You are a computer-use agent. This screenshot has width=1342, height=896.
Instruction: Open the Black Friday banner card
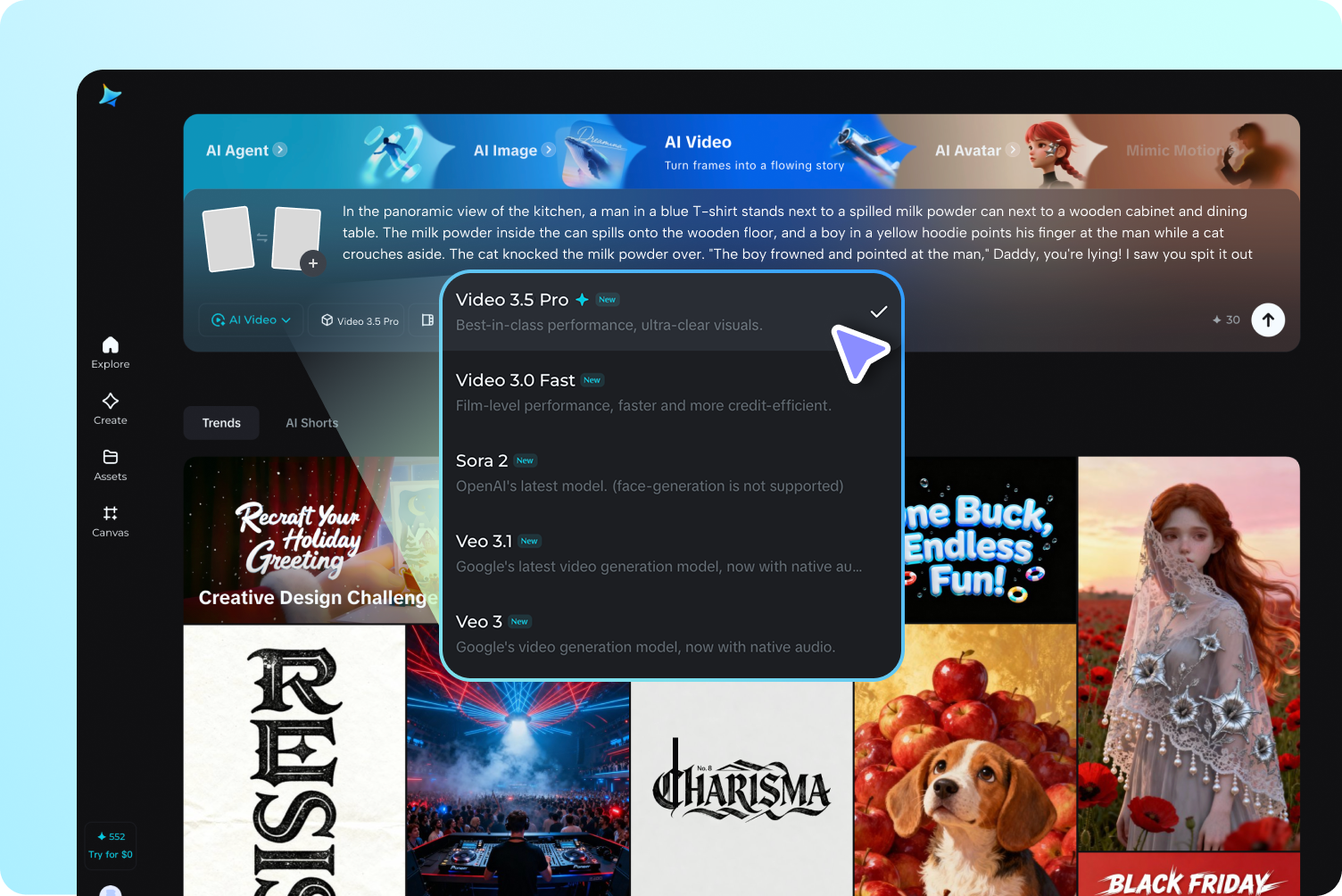coord(1189,875)
